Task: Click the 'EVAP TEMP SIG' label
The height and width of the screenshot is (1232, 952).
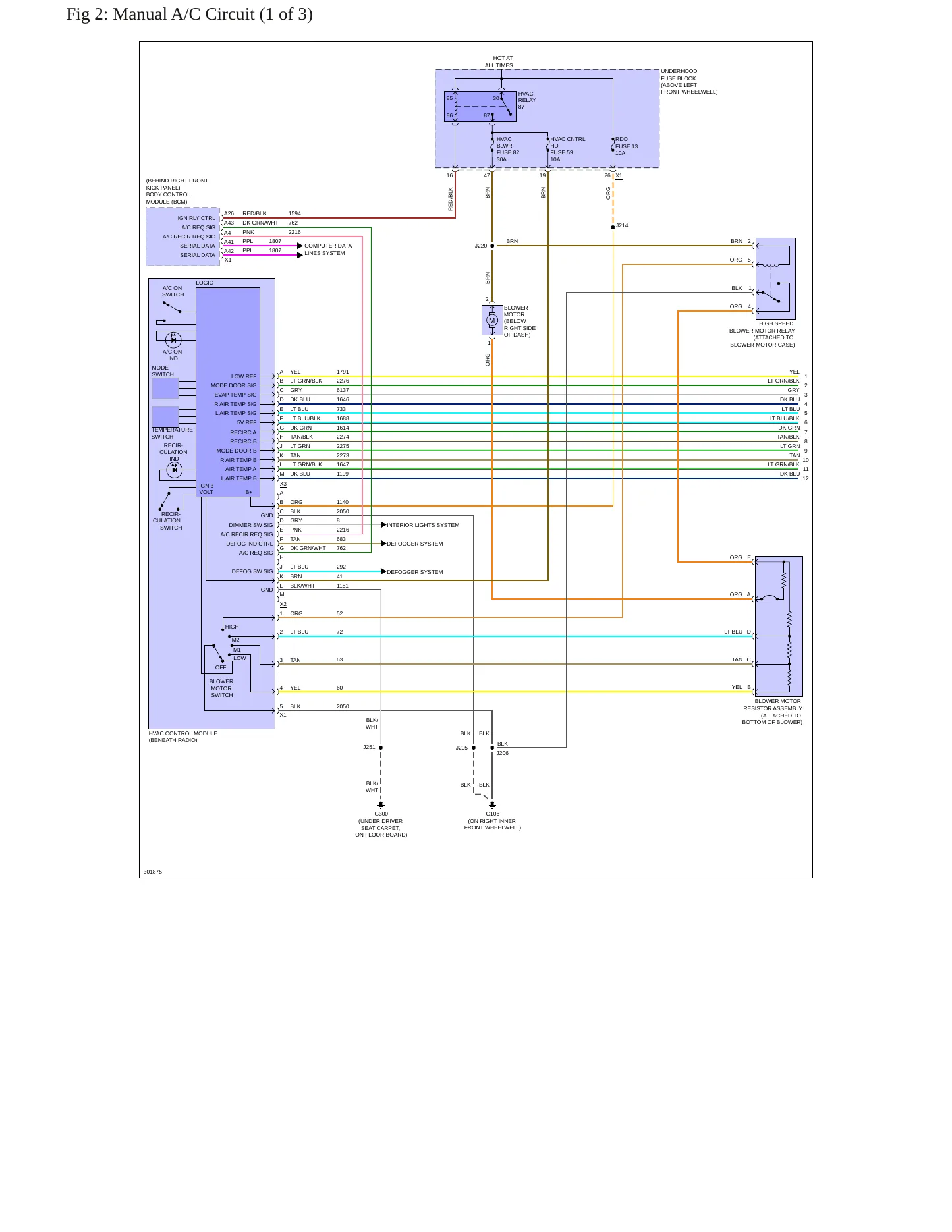Action: pyautogui.click(x=235, y=395)
